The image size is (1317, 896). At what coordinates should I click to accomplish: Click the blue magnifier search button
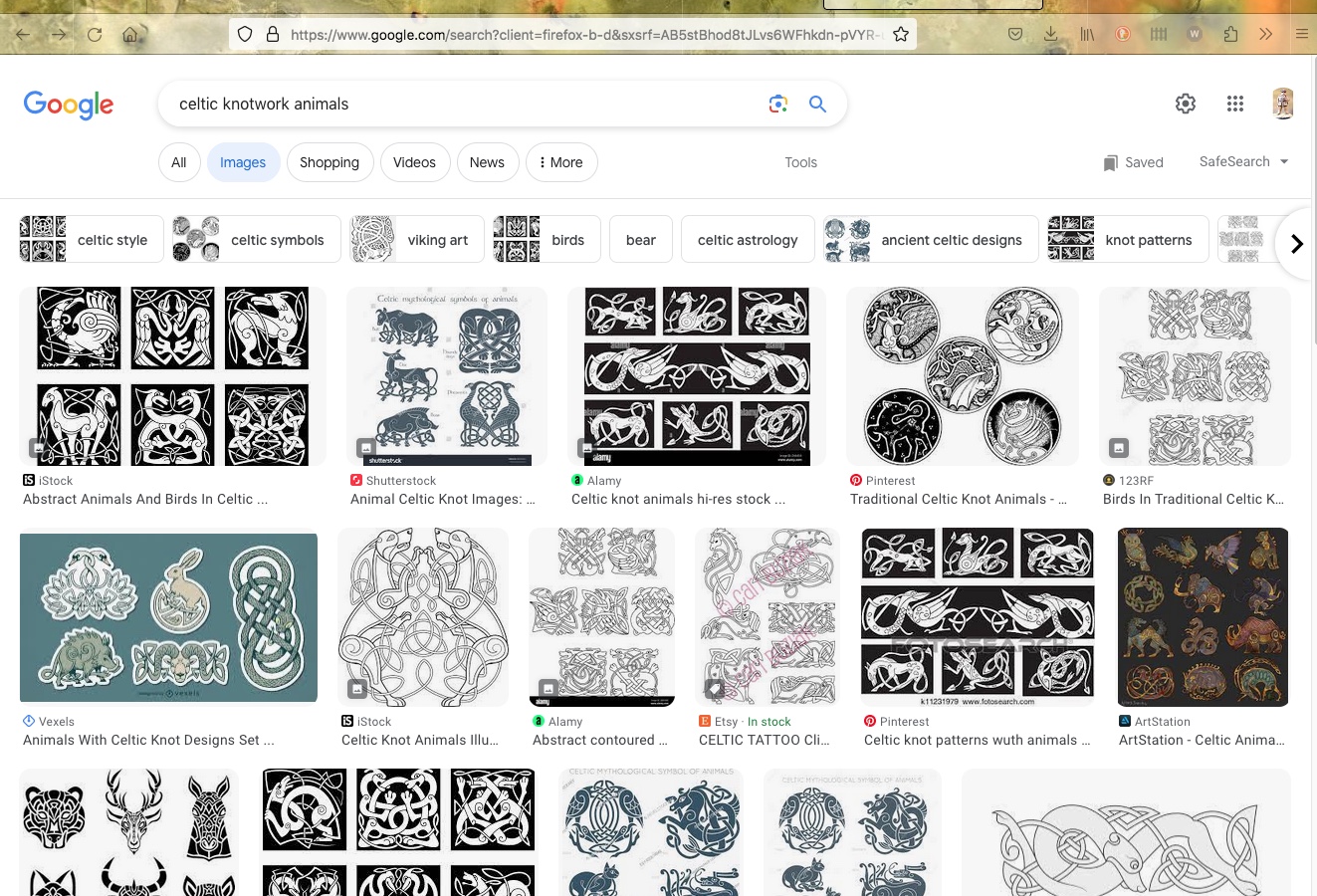click(817, 104)
